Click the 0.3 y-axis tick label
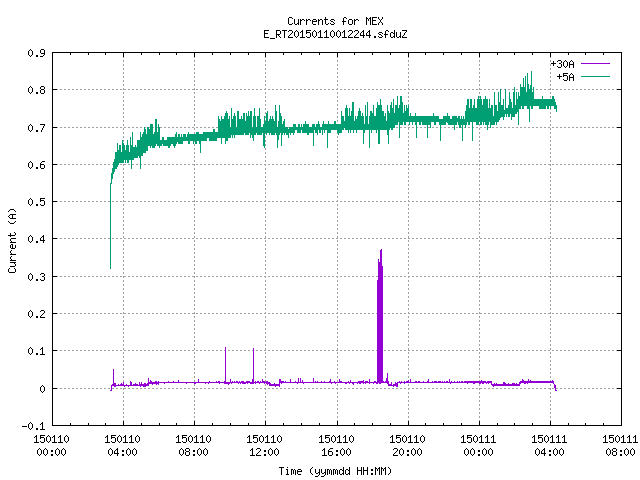Image resolution: width=640 pixels, height=480 pixels. tap(36, 277)
